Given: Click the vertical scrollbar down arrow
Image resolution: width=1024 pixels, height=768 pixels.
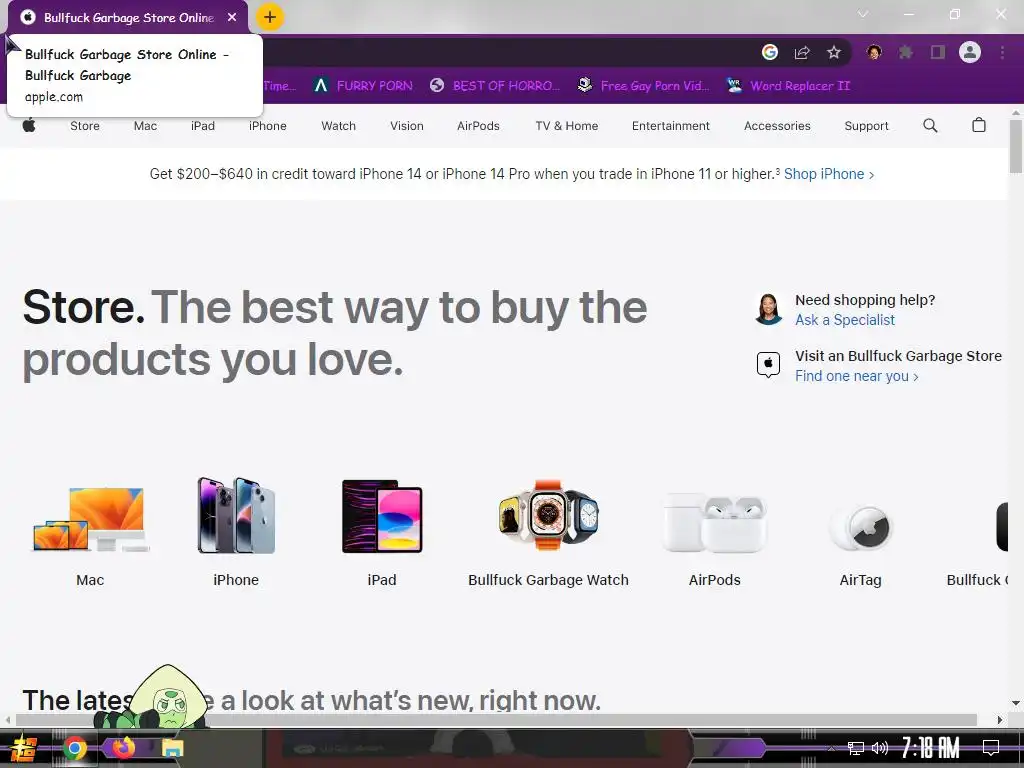Looking at the screenshot, I should click(x=1016, y=703).
